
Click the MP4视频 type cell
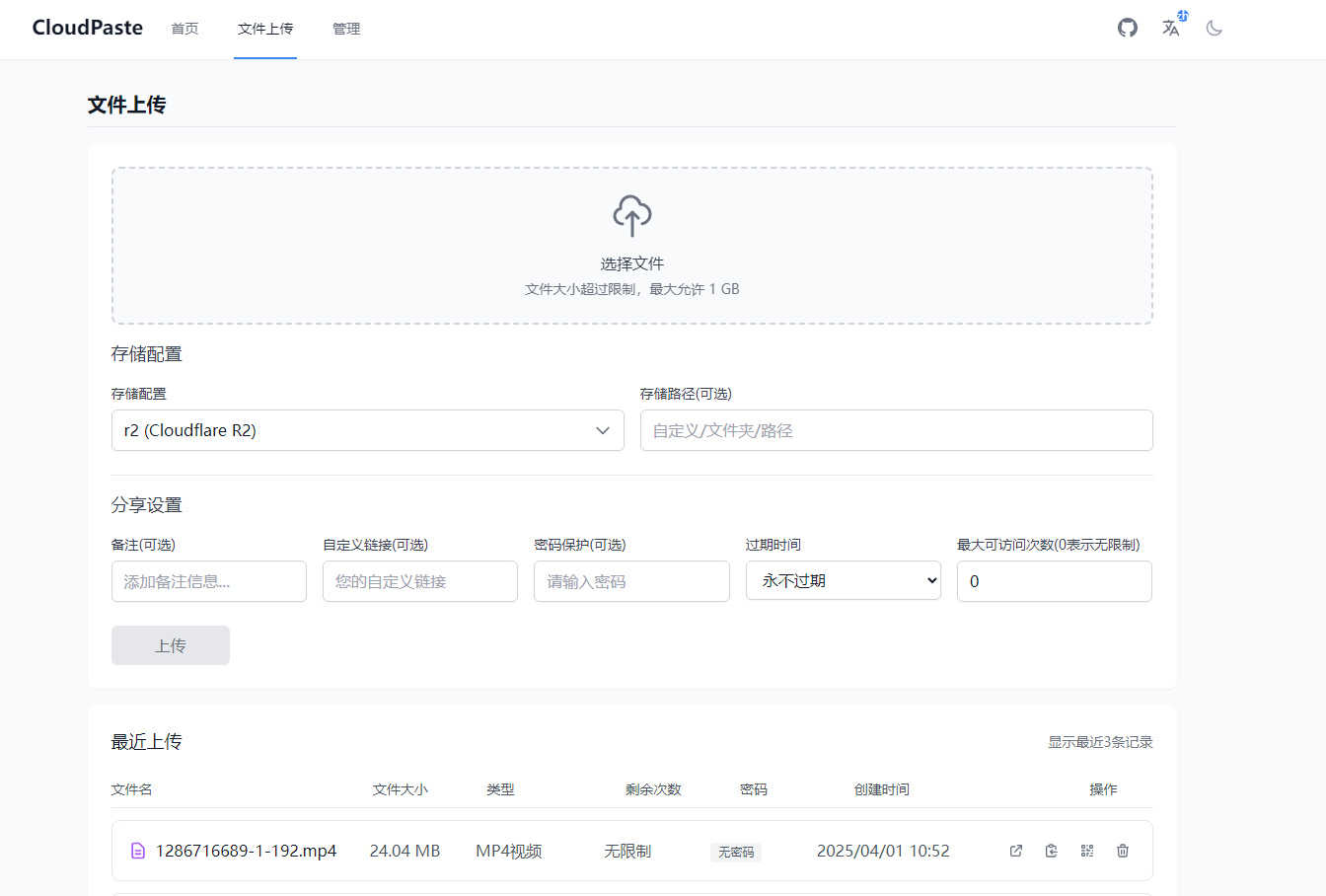pos(509,851)
